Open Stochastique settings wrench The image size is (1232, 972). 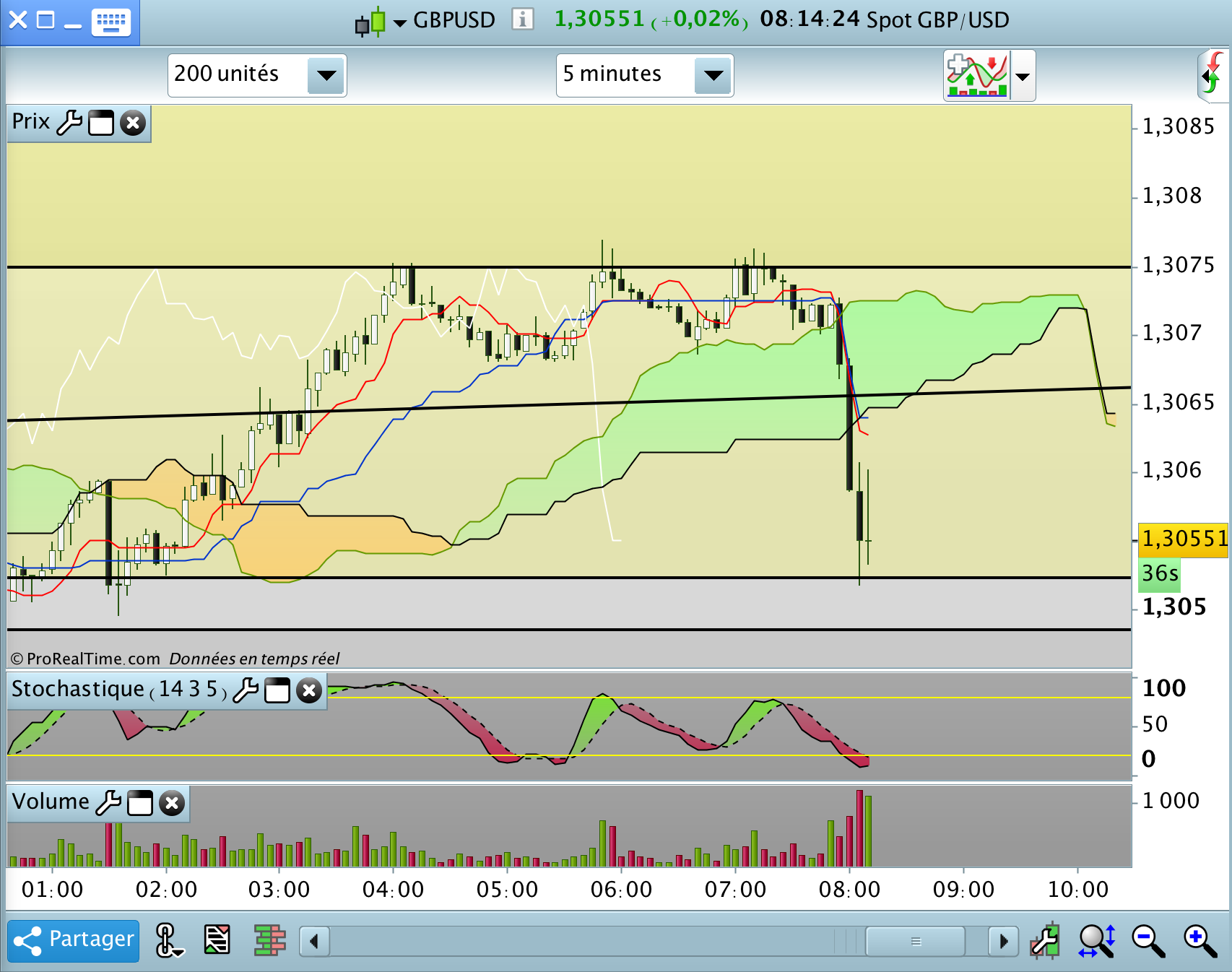(x=246, y=690)
